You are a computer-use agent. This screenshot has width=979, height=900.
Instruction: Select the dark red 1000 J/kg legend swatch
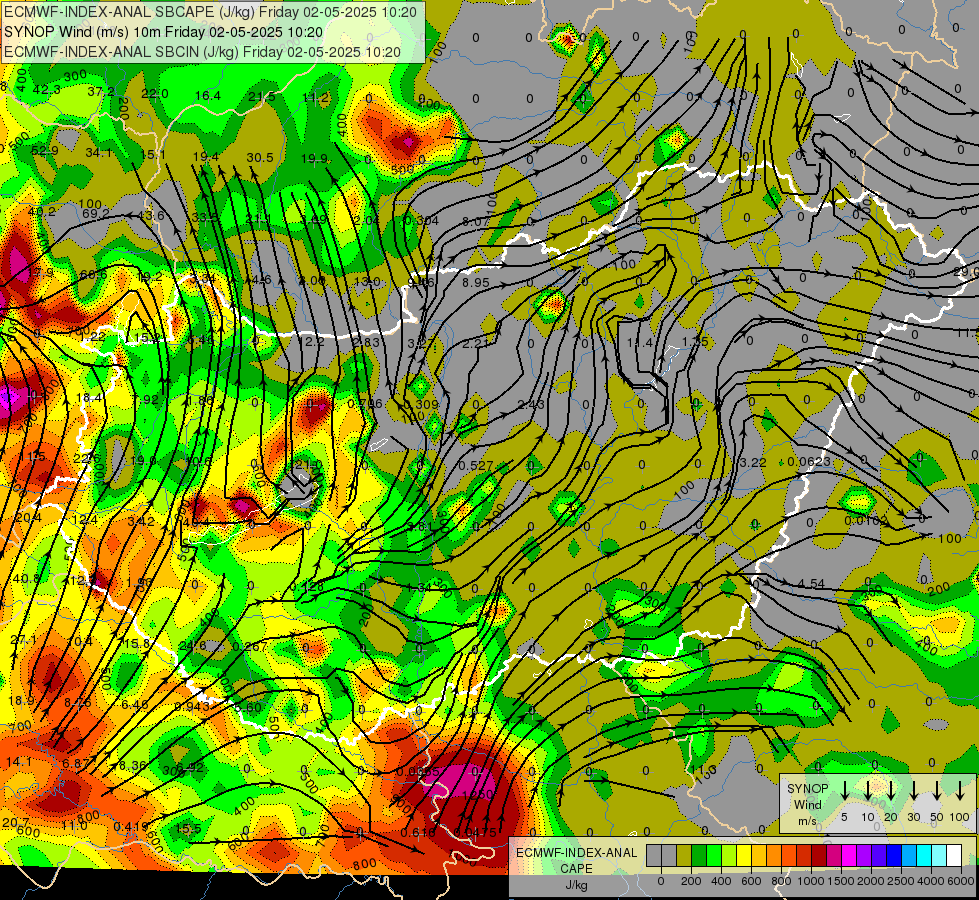coord(820,856)
